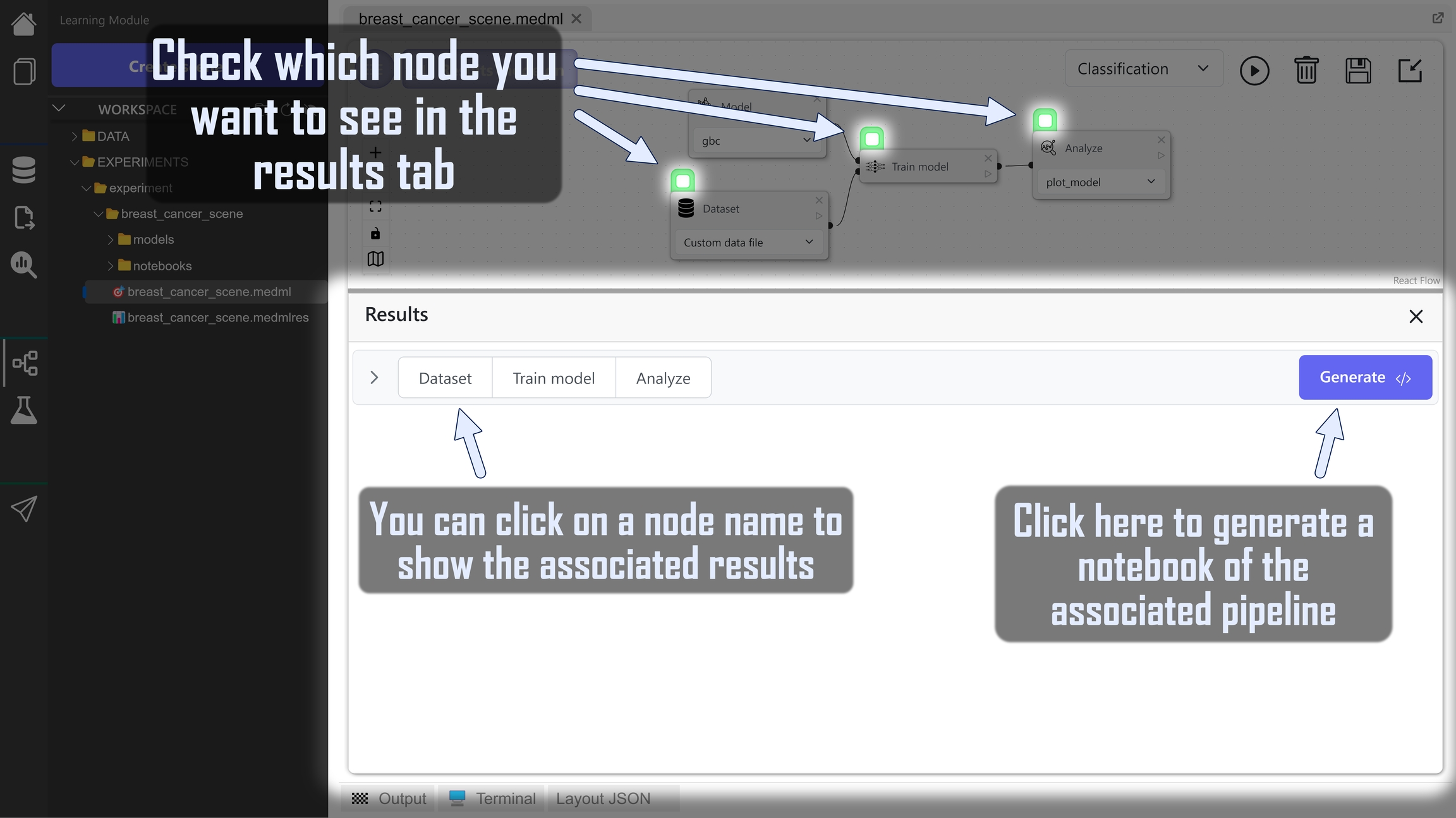The width and height of the screenshot is (1456, 818).
Task: Toggle the green checkbox above Analyze node
Action: (x=1045, y=119)
